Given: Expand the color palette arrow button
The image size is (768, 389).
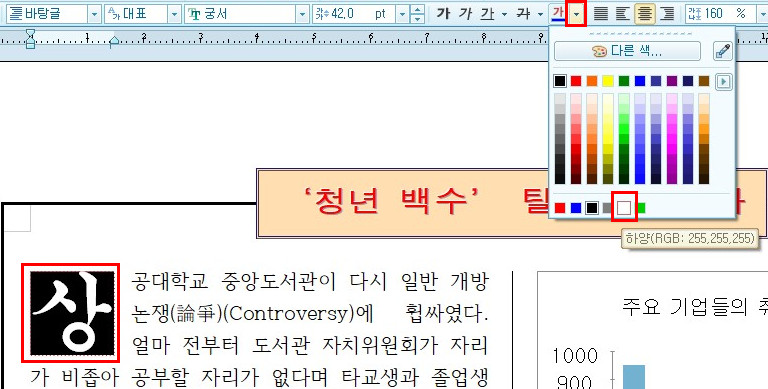Looking at the screenshot, I should click(723, 81).
